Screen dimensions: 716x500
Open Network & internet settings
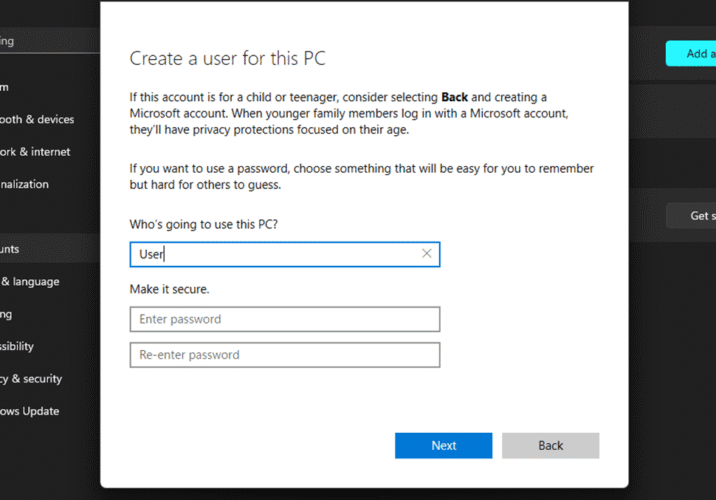click(x=36, y=152)
